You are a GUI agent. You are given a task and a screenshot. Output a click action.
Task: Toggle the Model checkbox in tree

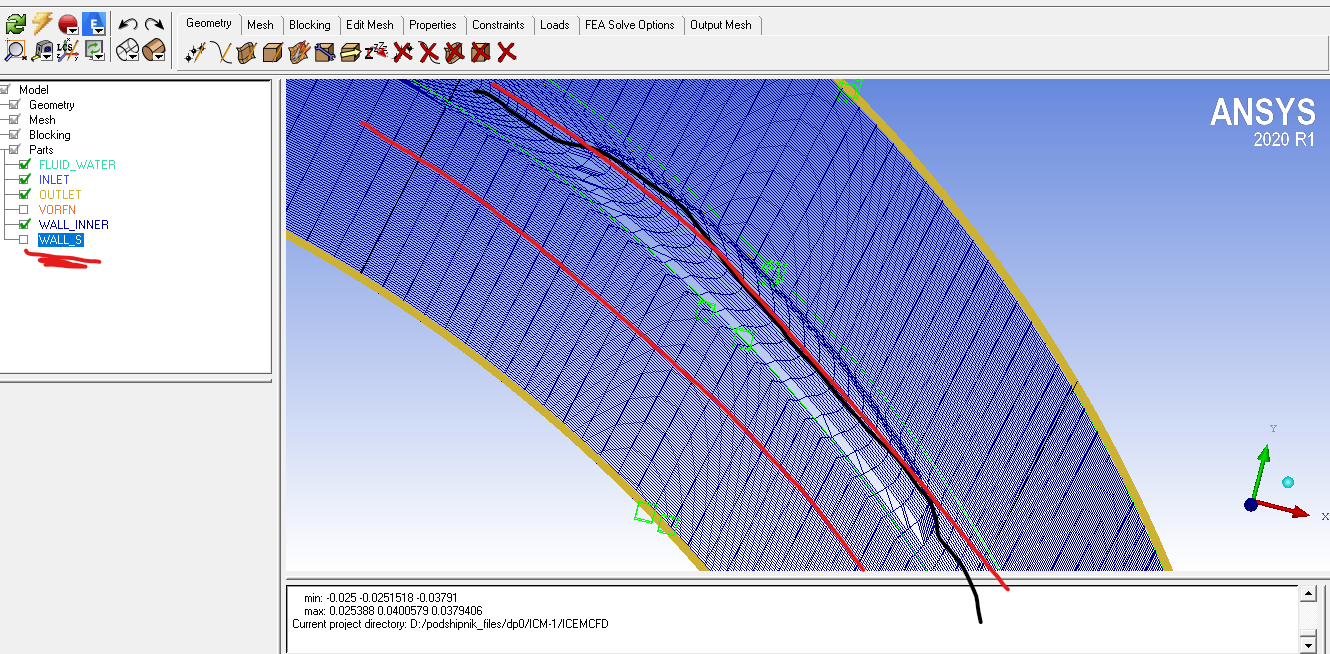5,90
